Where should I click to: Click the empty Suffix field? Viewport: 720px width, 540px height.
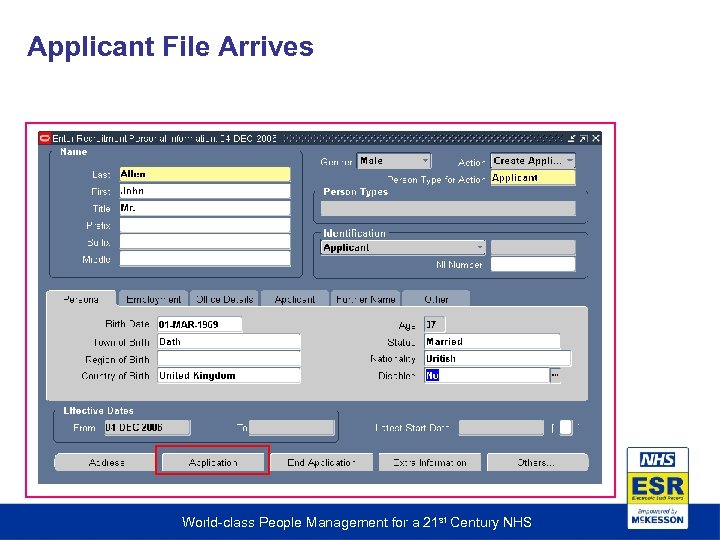click(205, 242)
